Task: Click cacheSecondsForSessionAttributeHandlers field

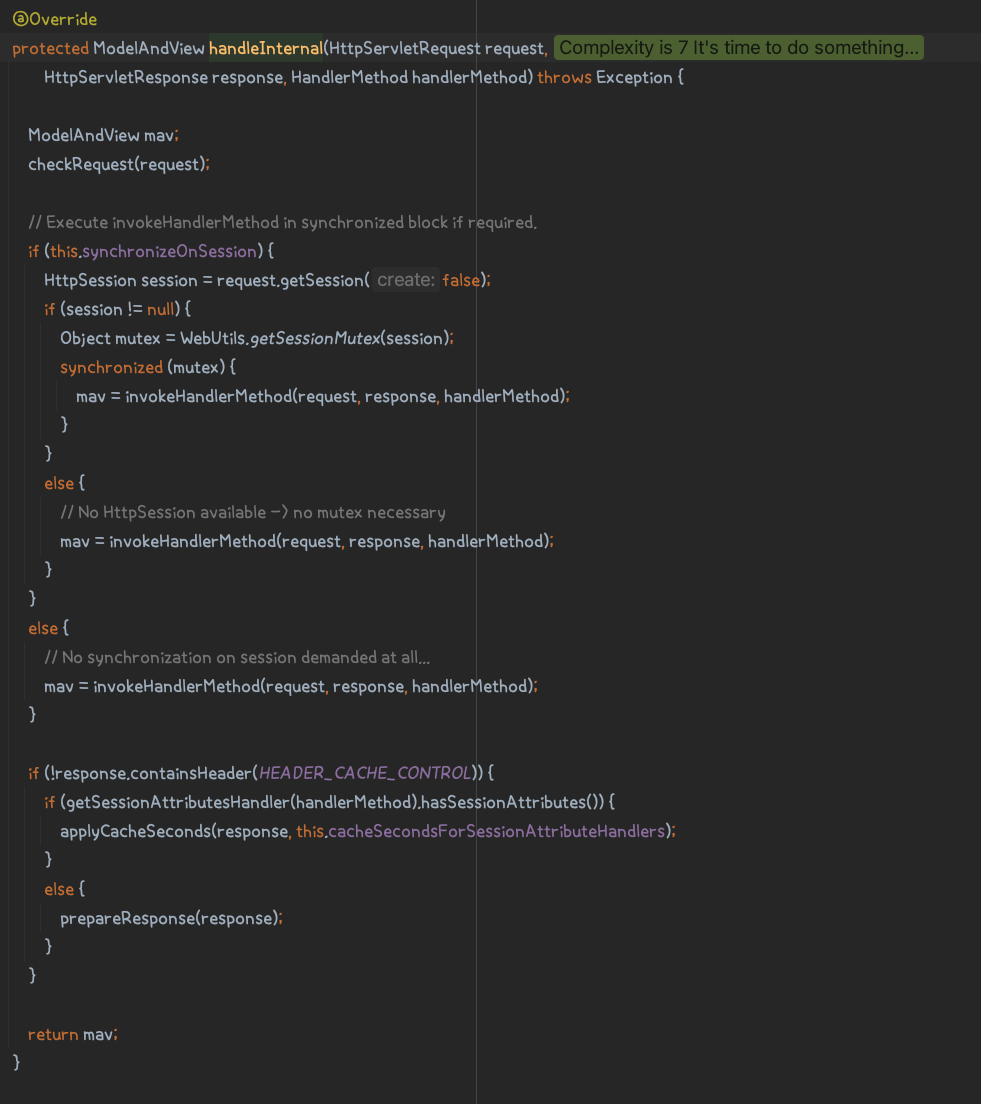Action: point(496,832)
